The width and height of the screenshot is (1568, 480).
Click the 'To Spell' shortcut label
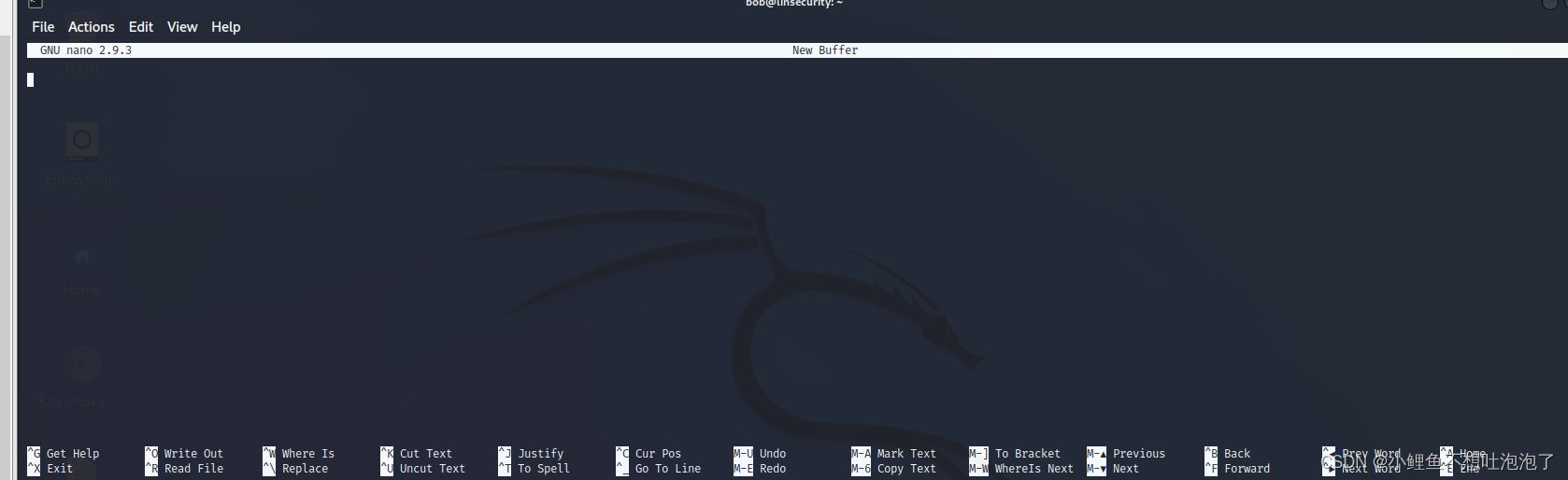(x=544, y=469)
